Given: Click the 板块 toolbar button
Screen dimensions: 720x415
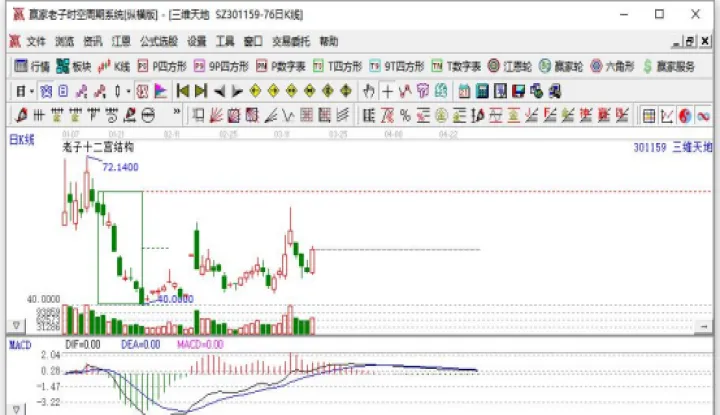Looking at the screenshot, I should [x=74, y=67].
